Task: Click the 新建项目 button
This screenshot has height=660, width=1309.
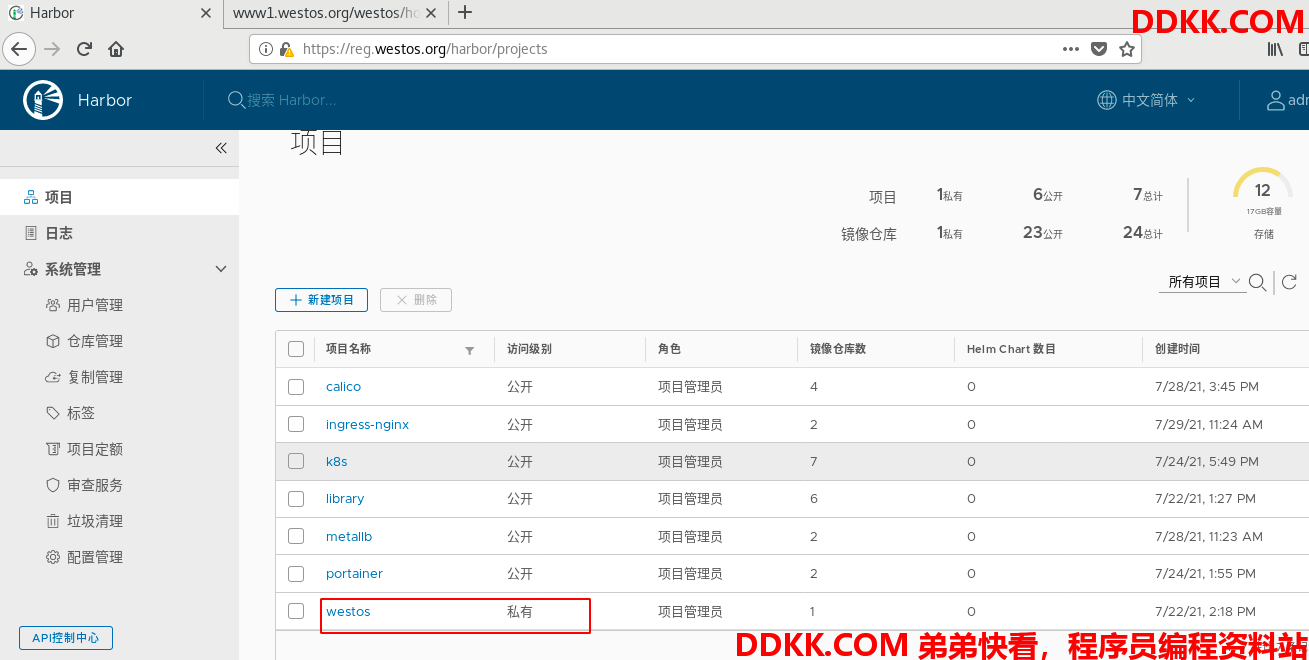Action: pos(321,300)
